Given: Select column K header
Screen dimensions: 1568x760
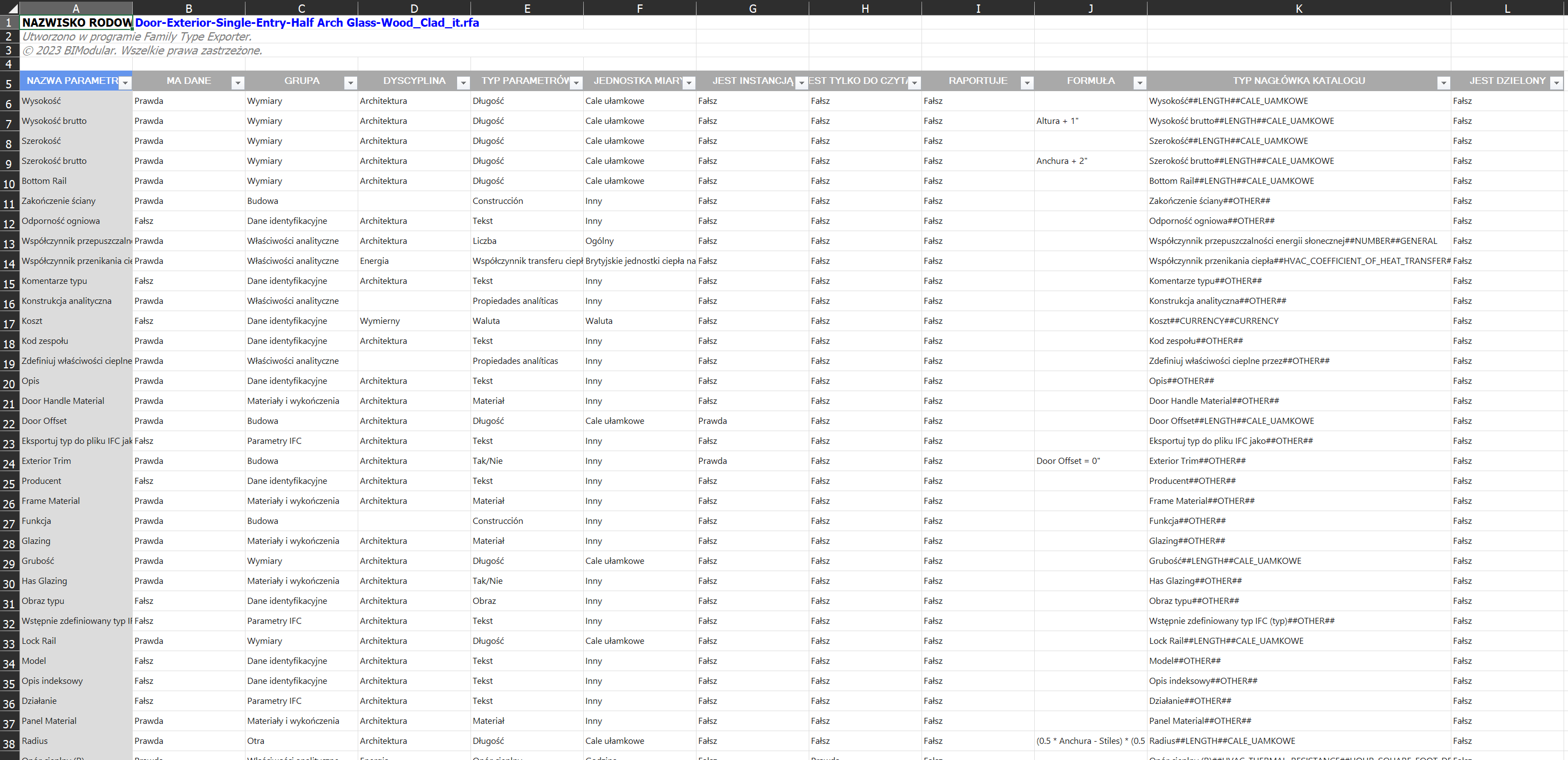Looking at the screenshot, I should point(1299,8).
